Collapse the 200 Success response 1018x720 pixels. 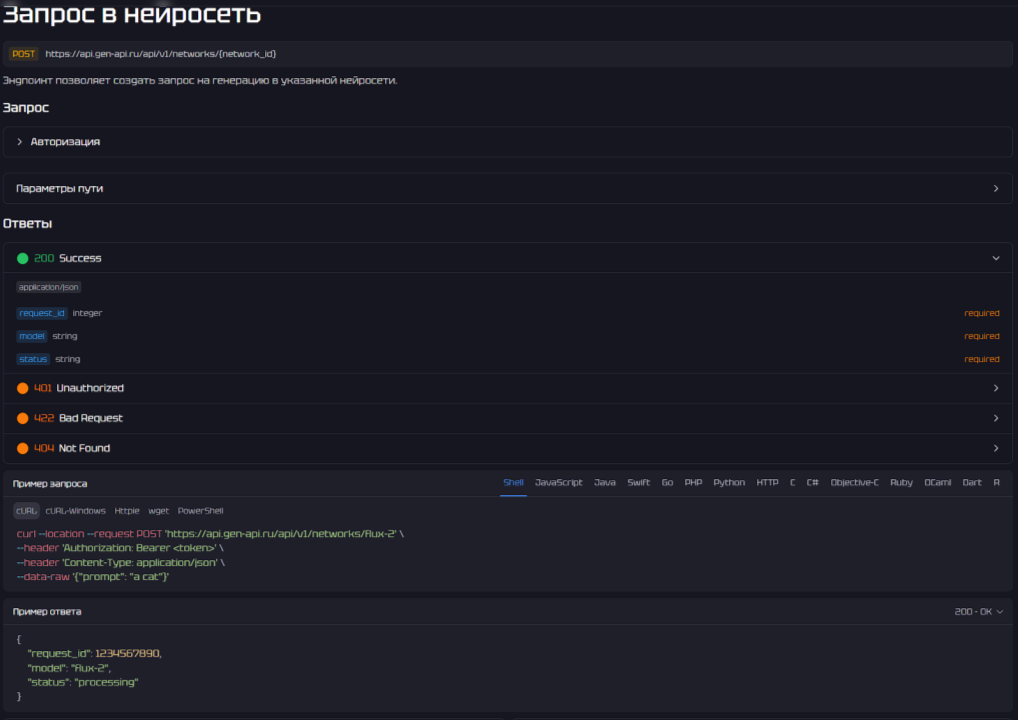[995, 258]
